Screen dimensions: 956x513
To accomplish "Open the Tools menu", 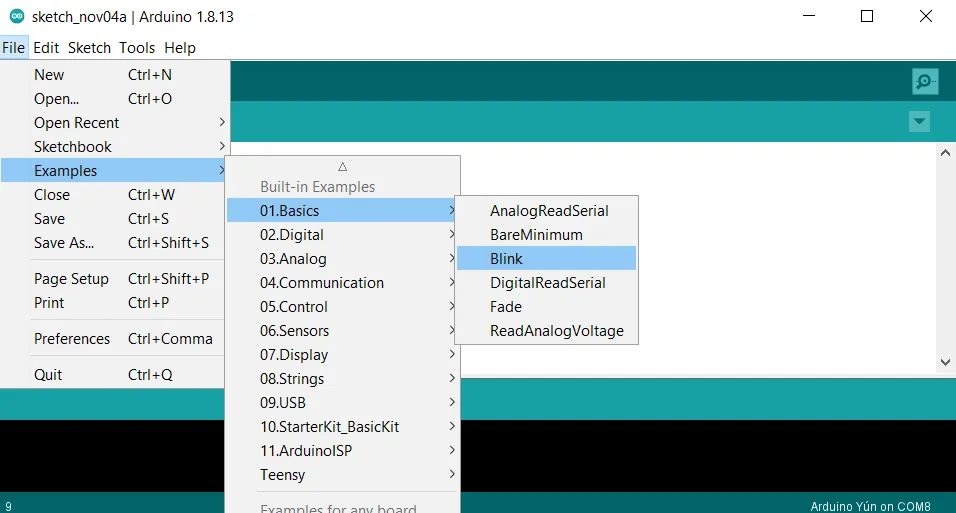I will pyautogui.click(x=137, y=47).
